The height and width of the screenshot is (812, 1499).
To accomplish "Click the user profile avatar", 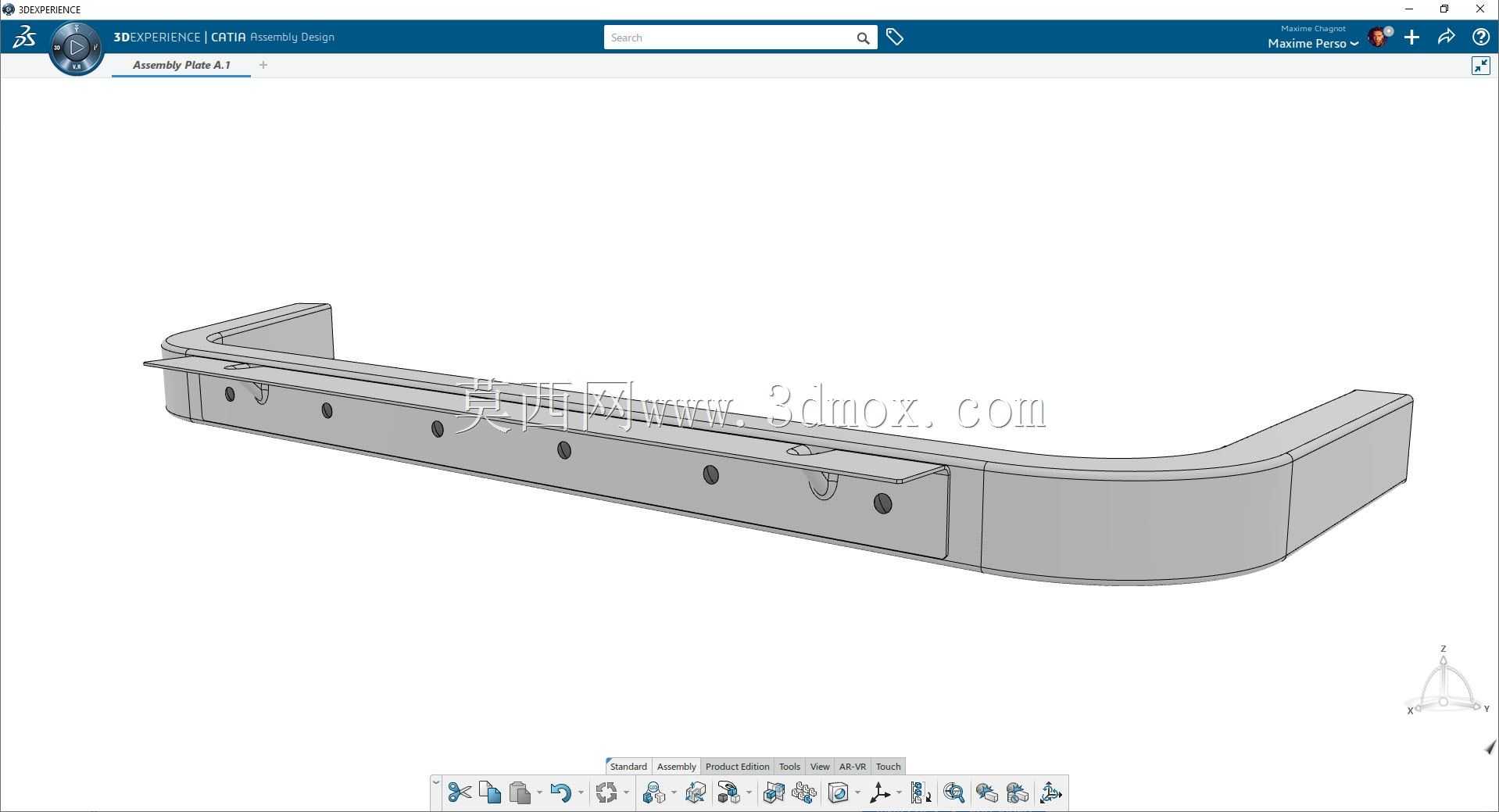I will (x=1378, y=37).
